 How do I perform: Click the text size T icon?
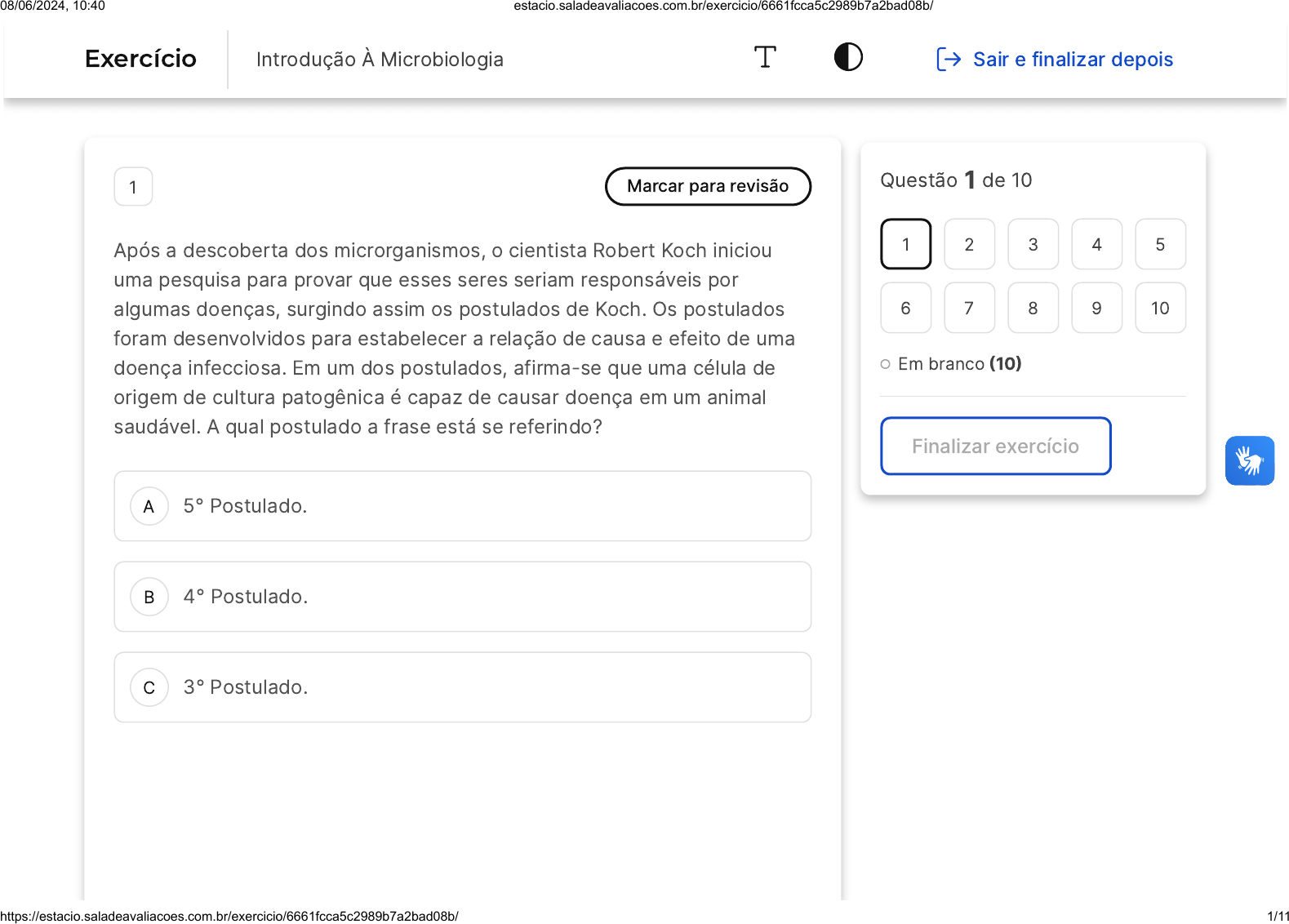(x=765, y=58)
